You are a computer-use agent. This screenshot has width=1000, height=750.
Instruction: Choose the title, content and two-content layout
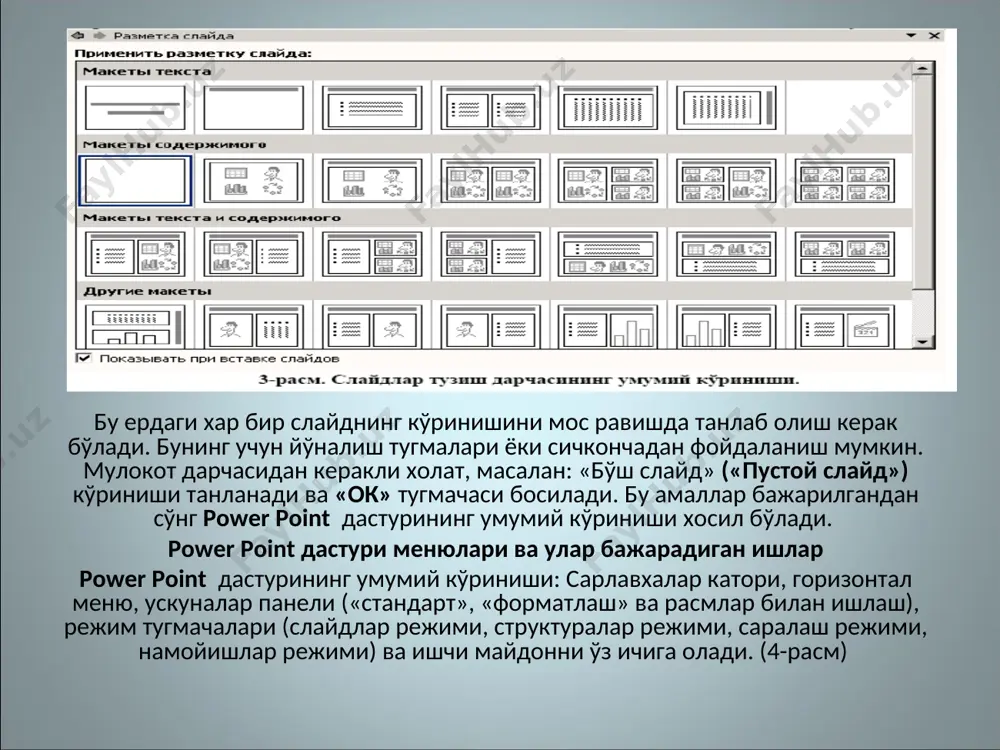tap(608, 181)
